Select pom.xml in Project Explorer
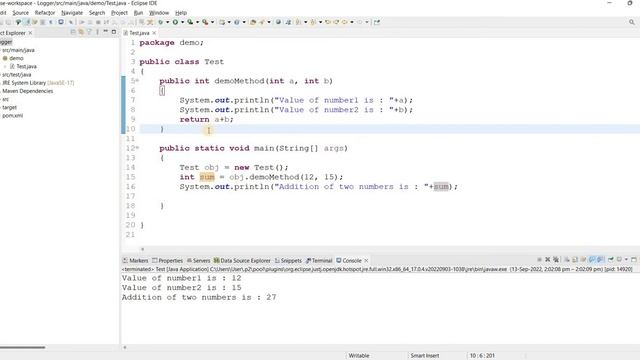The image size is (640, 360). point(13,116)
